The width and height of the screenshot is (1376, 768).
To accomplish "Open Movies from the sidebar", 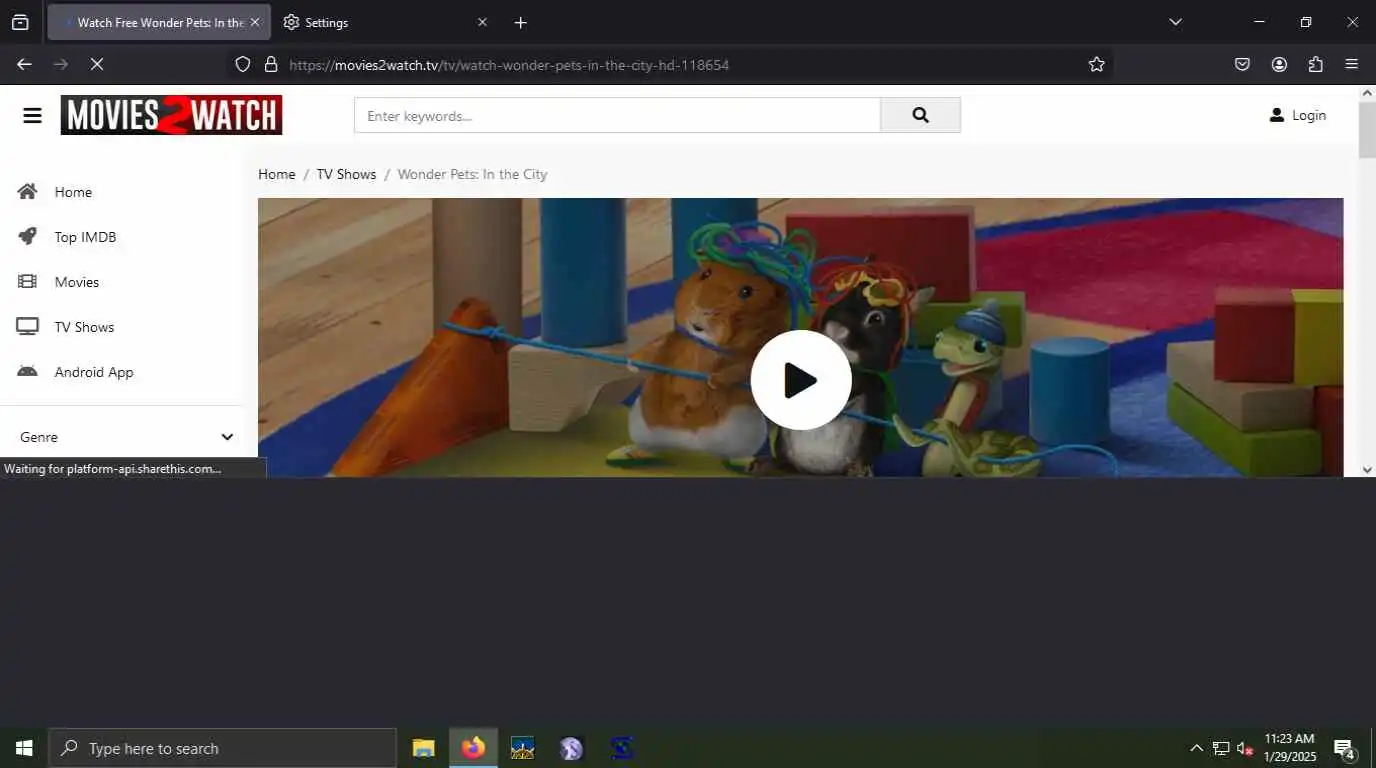I will (x=77, y=282).
